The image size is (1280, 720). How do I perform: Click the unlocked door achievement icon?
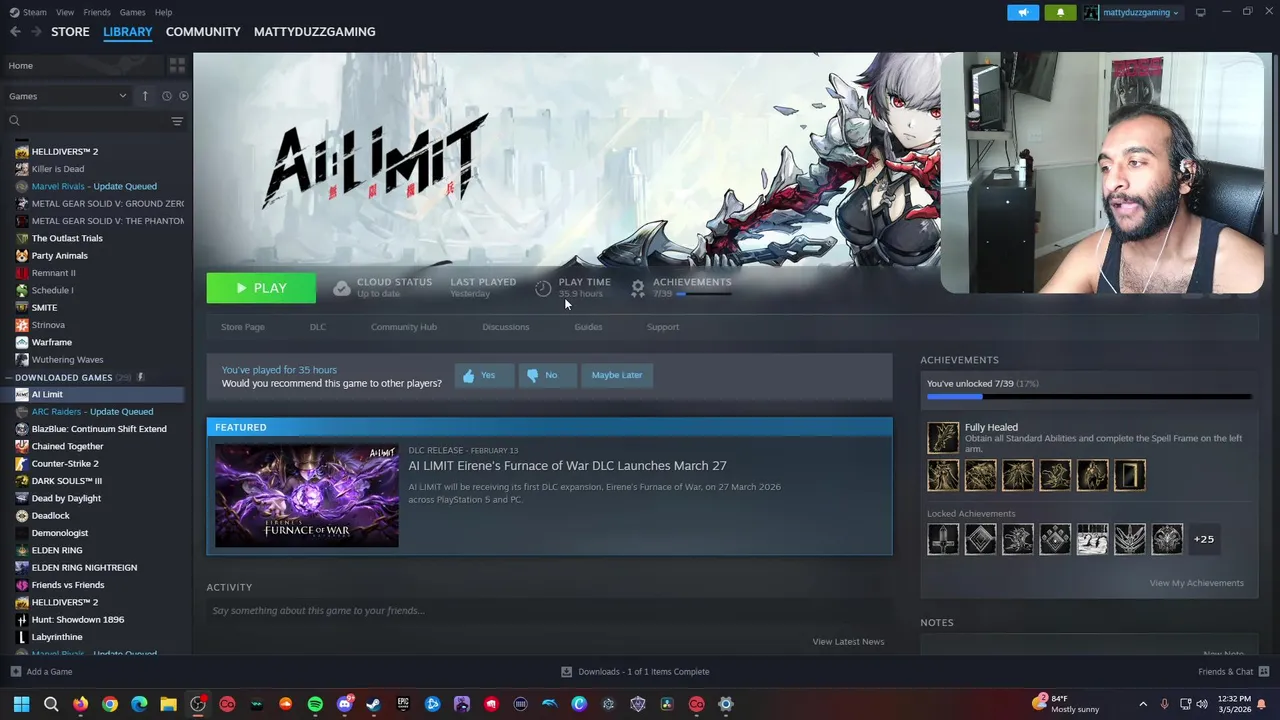click(1130, 475)
